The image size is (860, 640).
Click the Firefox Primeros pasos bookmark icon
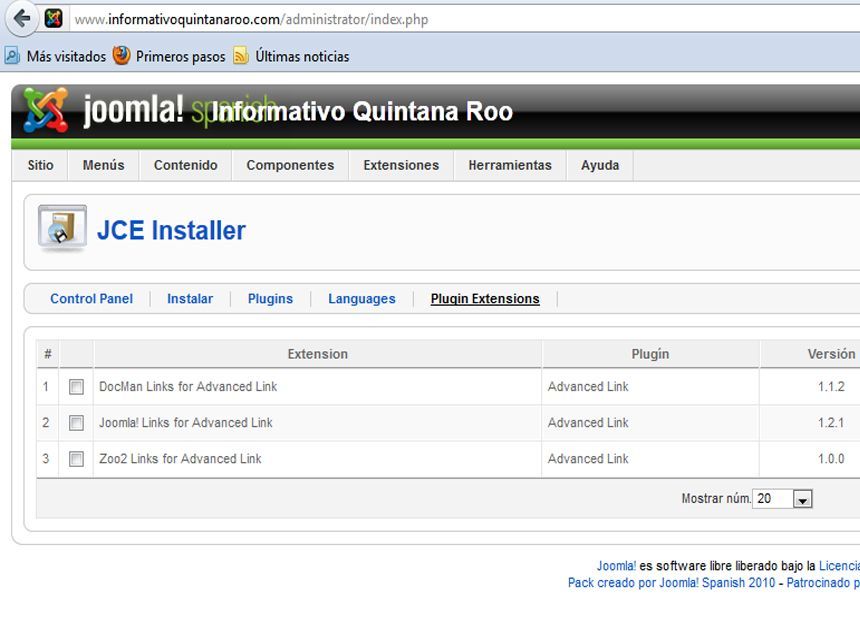point(121,55)
